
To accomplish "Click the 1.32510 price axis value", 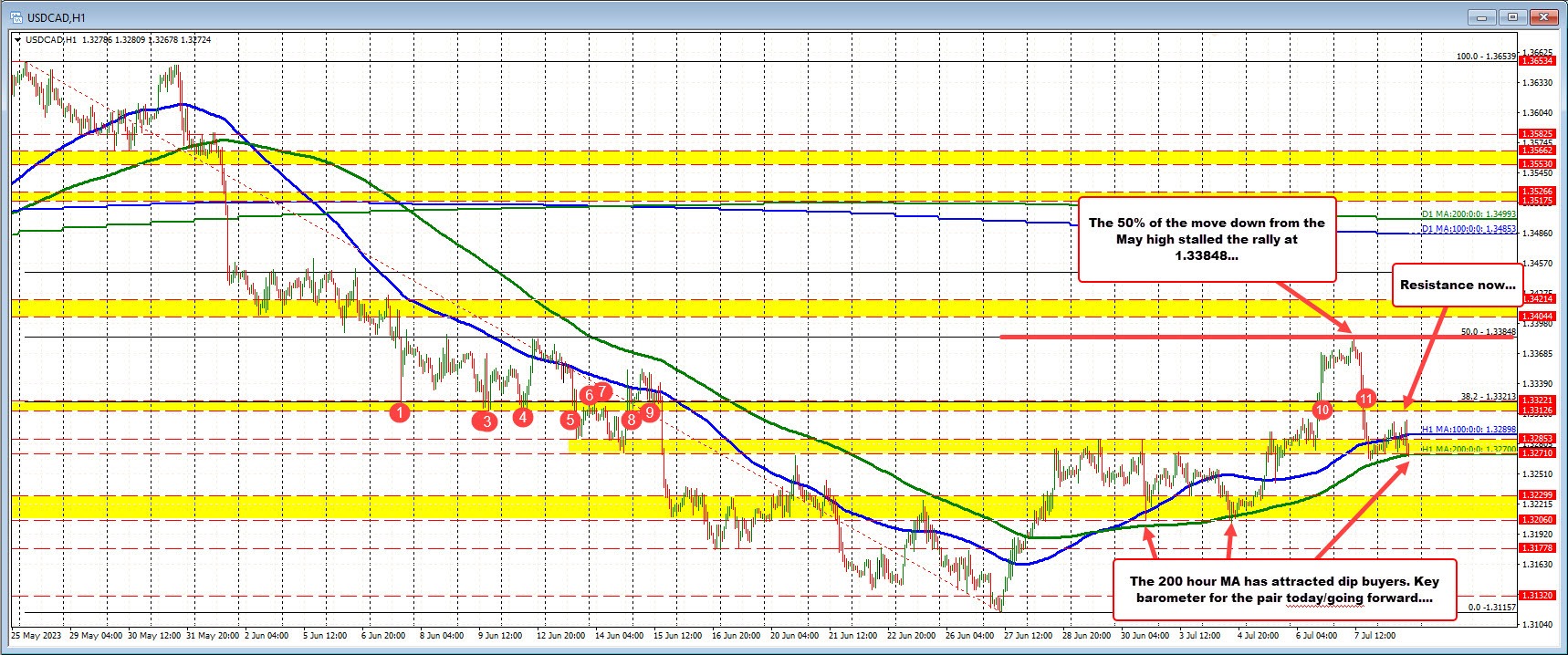I will pos(1537,474).
